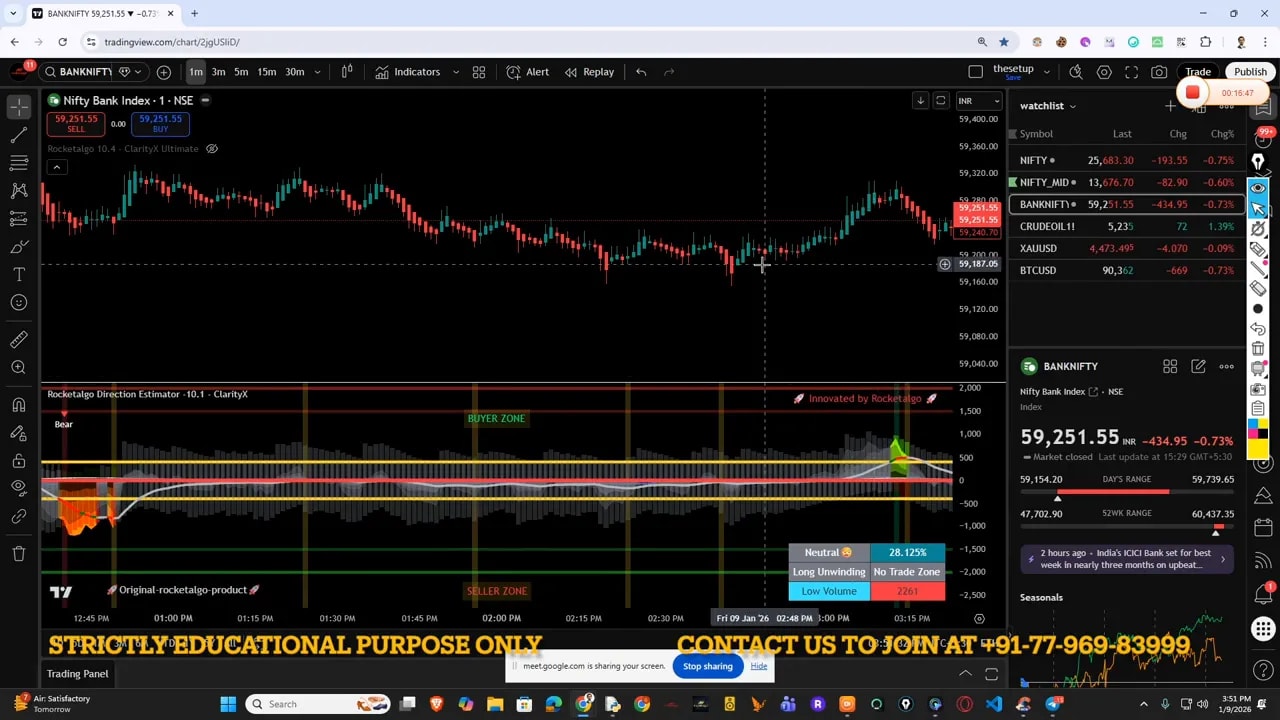Hide the ClarityX Ultimate indicator
The image size is (1280, 720).
210,148
